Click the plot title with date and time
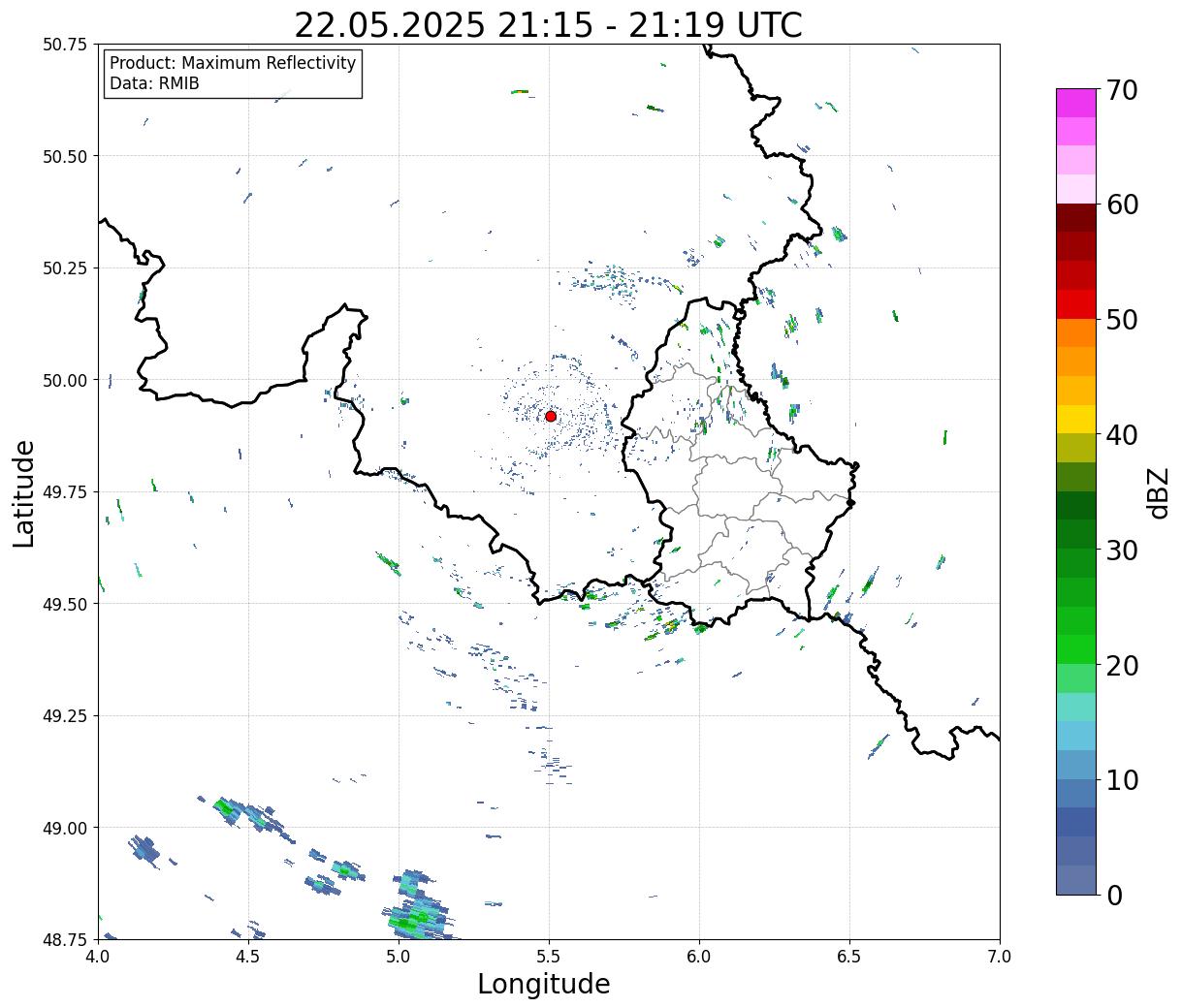Screen dimensions: 1182x1008 (x=549, y=25)
